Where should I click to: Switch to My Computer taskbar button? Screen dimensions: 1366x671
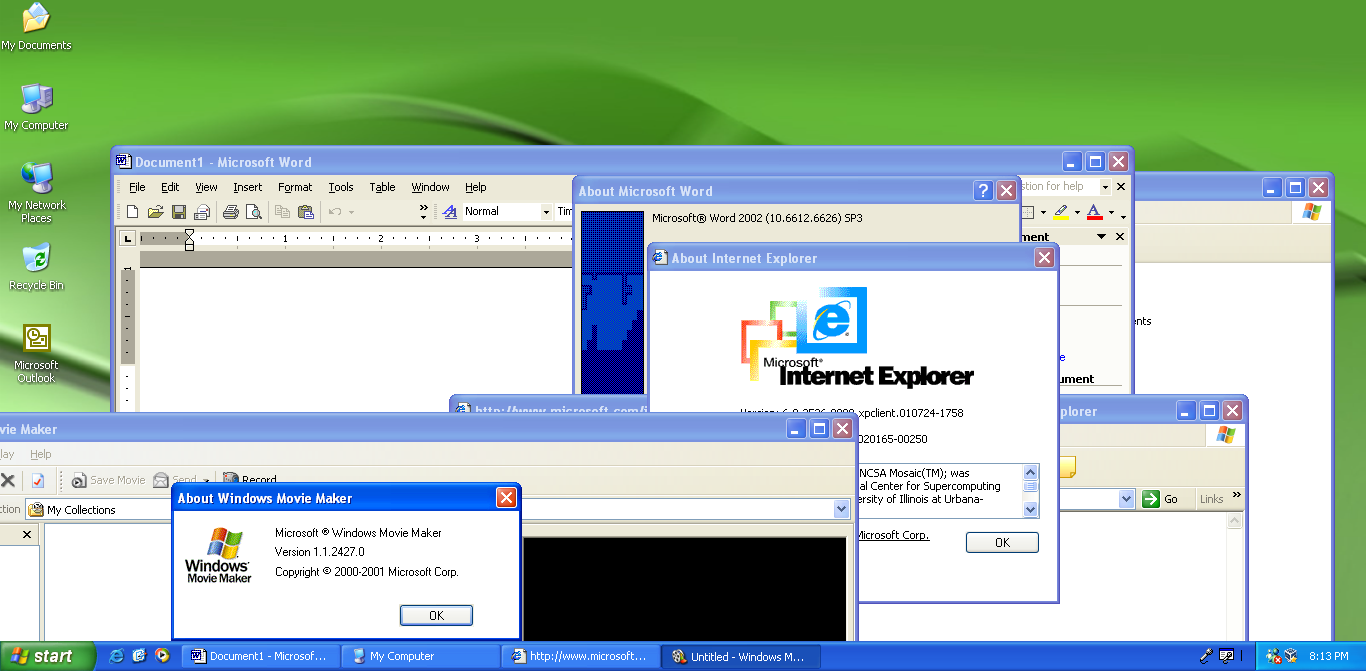pos(420,656)
